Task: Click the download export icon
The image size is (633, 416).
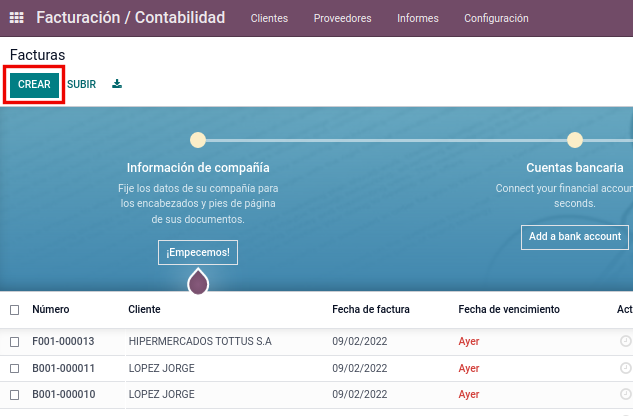Action: point(117,84)
